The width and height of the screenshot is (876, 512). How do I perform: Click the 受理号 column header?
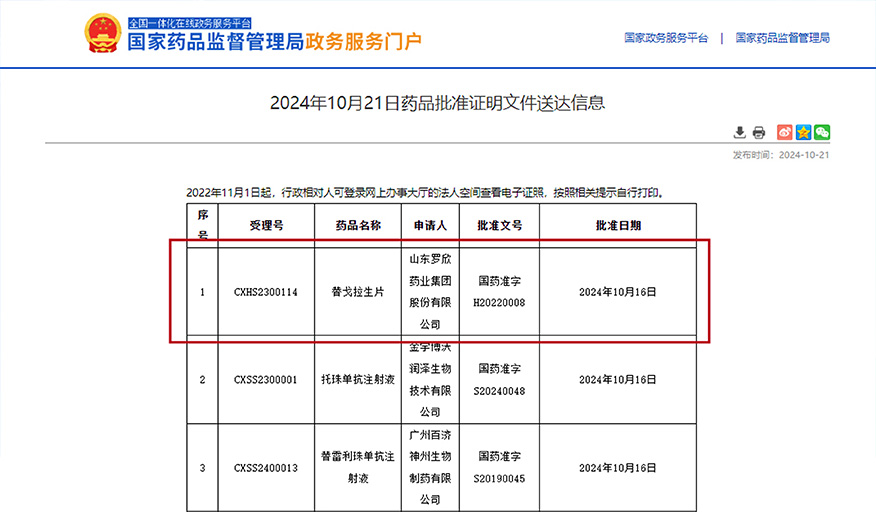[x=266, y=226]
